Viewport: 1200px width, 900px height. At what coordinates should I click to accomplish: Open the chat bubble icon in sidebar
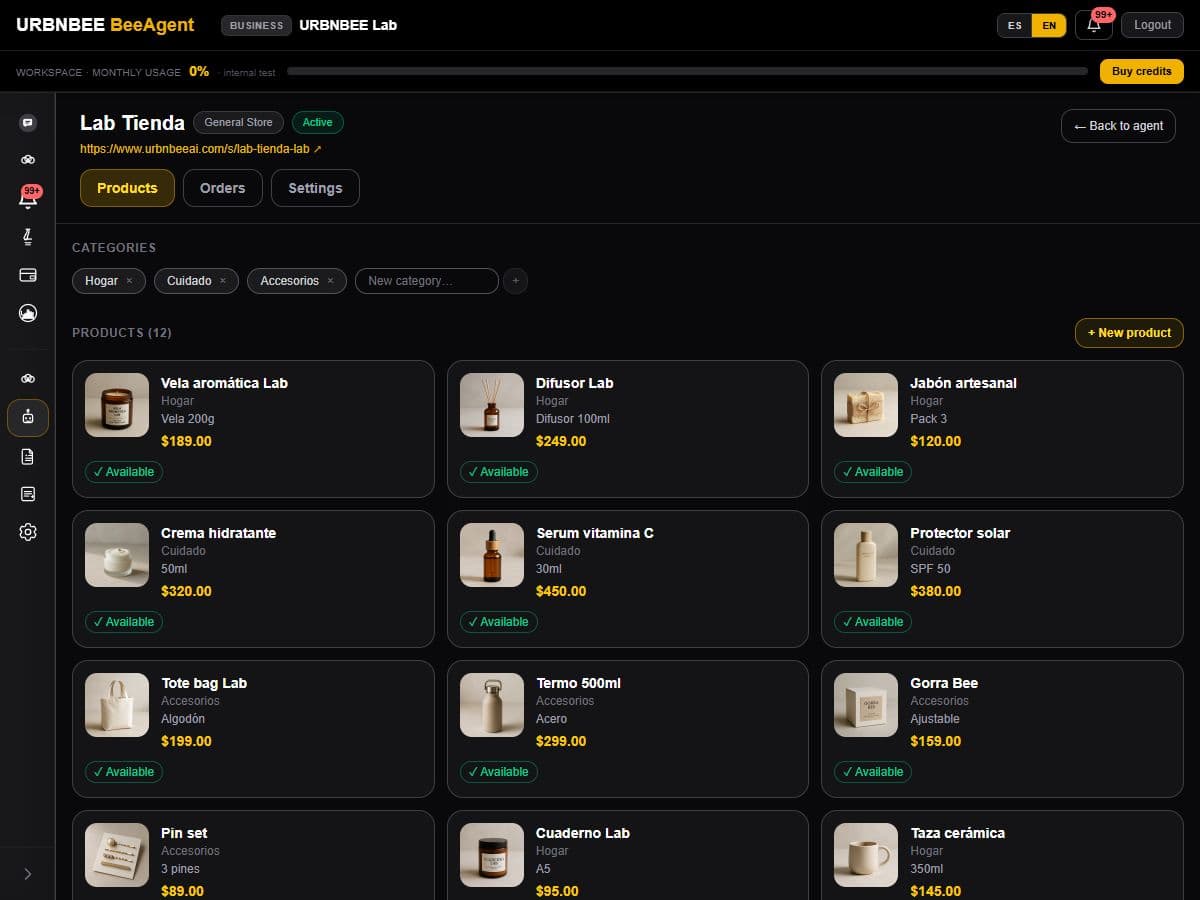(x=28, y=123)
